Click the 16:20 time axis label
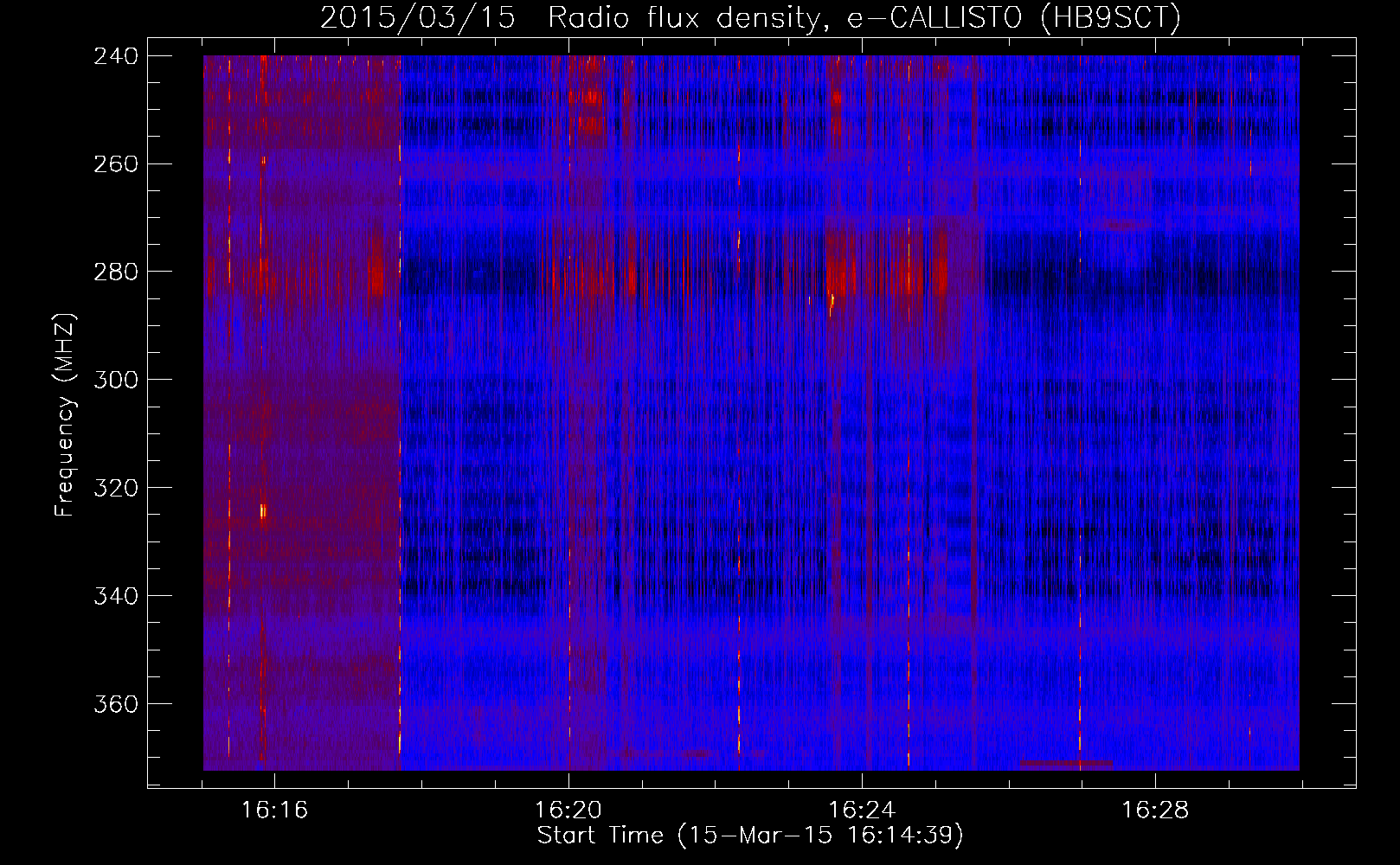 568,811
